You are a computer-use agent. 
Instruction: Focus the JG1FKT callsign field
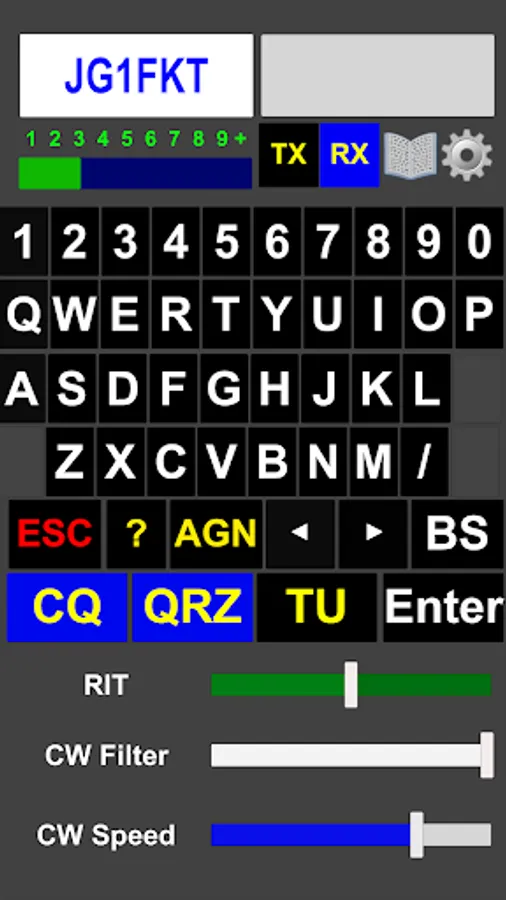coord(136,75)
